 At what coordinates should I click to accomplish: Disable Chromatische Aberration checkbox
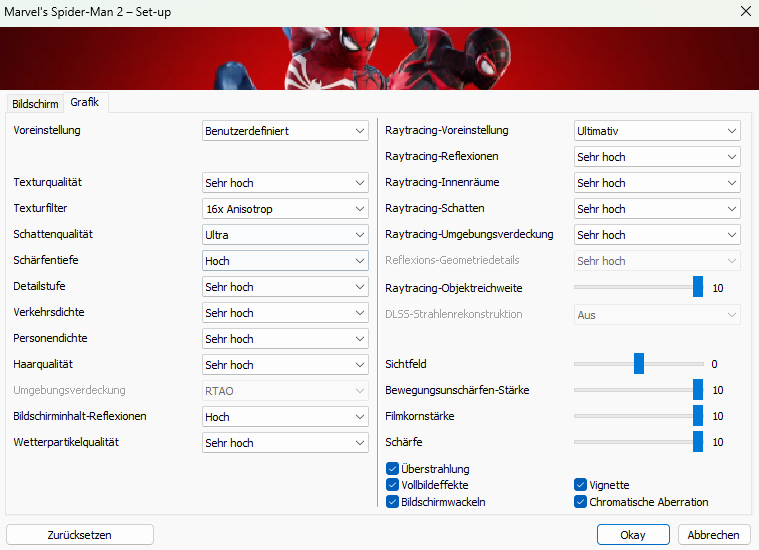(580, 502)
